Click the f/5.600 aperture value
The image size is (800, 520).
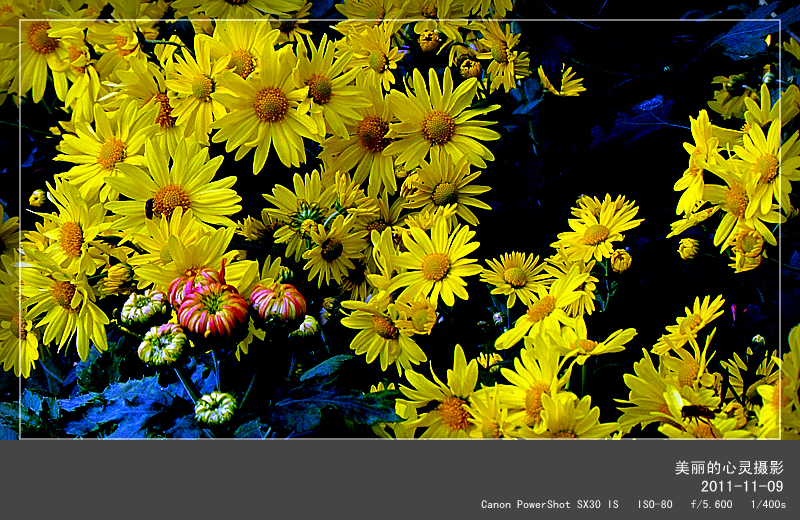(x=711, y=504)
